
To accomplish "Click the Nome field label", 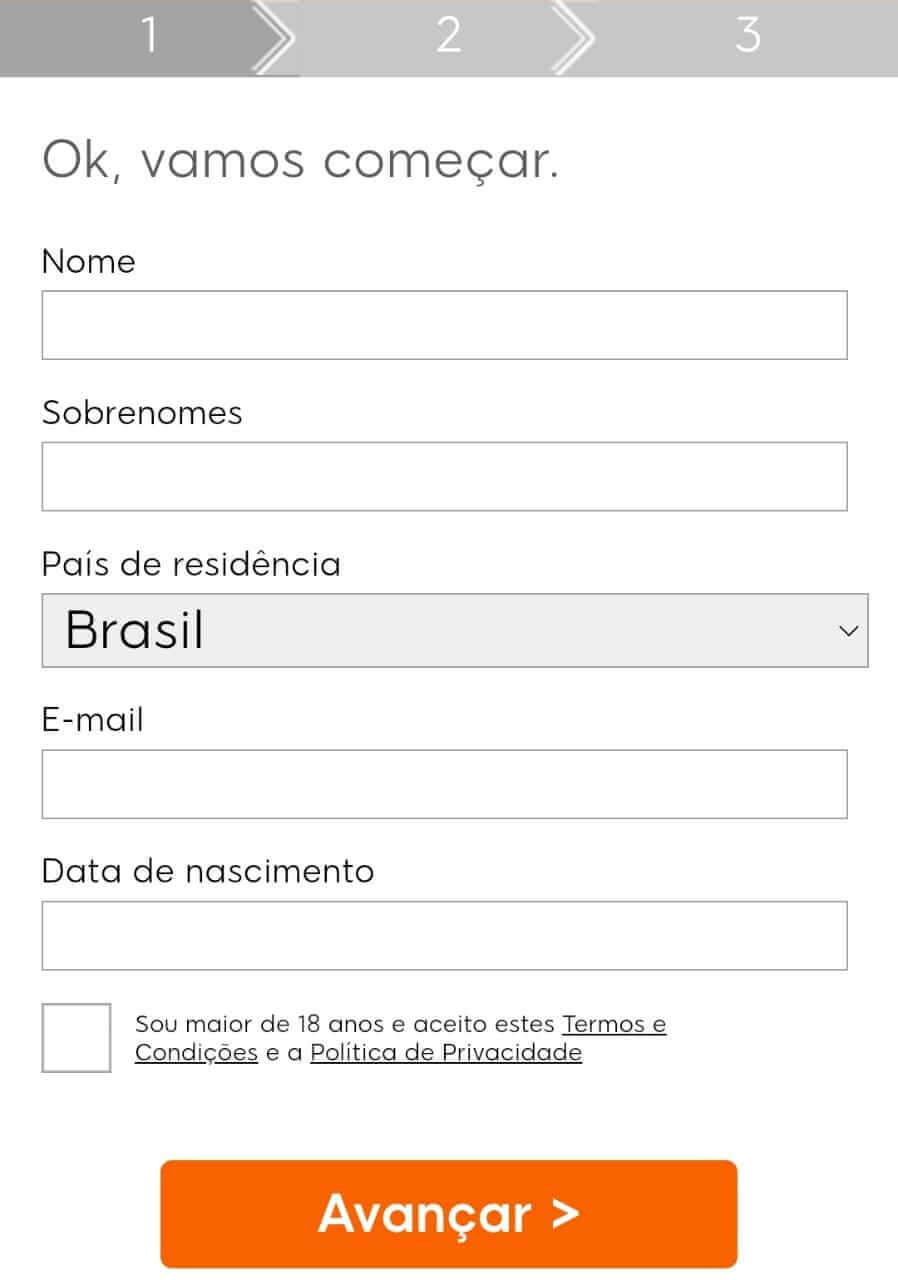I will point(88,261).
